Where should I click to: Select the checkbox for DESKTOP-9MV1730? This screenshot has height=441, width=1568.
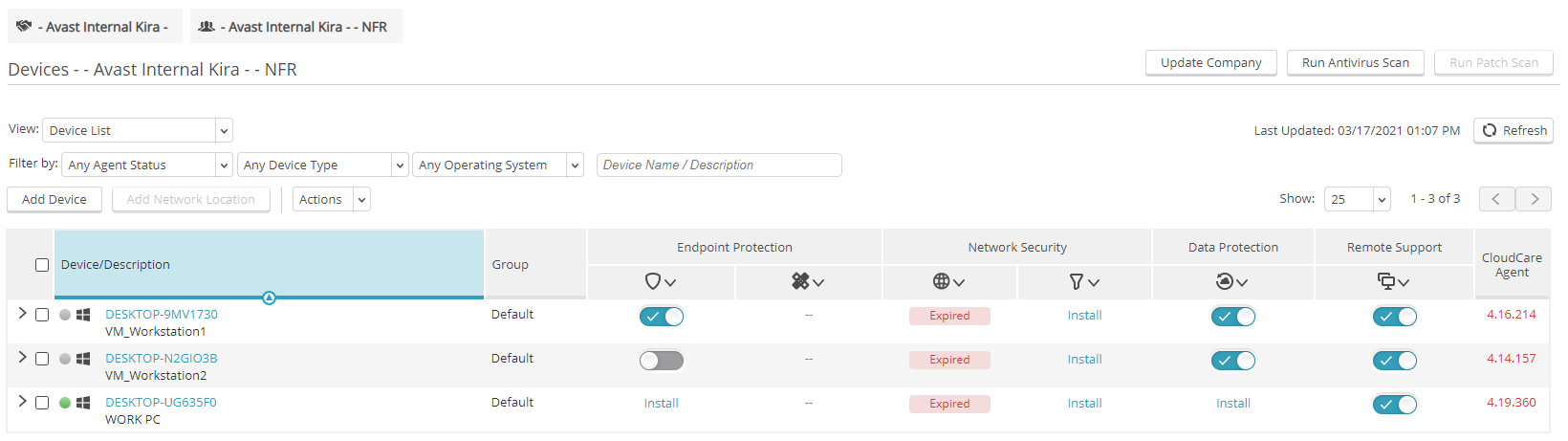[42, 315]
